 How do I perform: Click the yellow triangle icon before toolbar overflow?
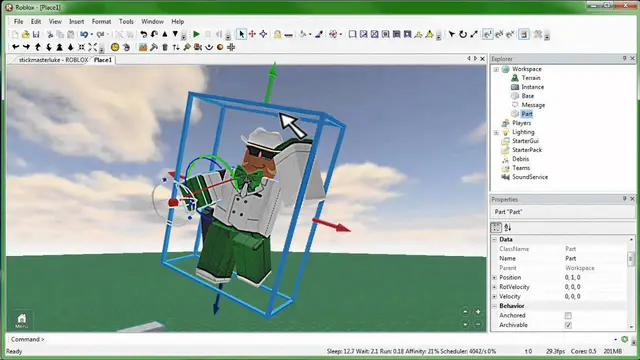429,34
